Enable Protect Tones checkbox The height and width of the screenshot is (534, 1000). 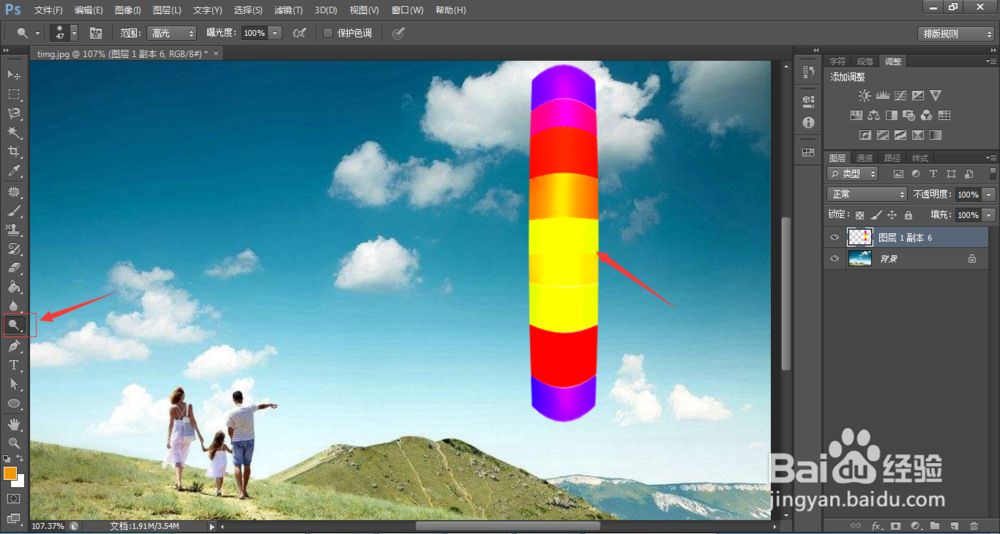328,33
